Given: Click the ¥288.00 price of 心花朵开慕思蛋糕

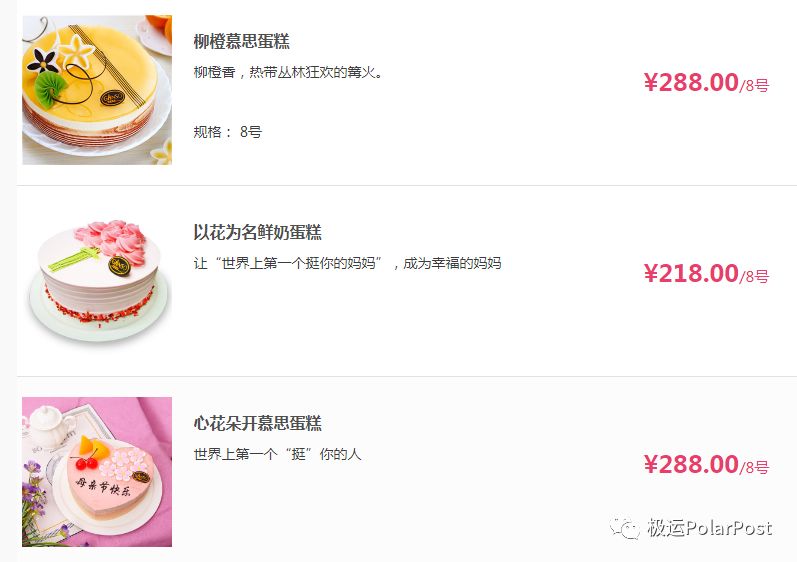Looking at the screenshot, I should coord(691,464).
